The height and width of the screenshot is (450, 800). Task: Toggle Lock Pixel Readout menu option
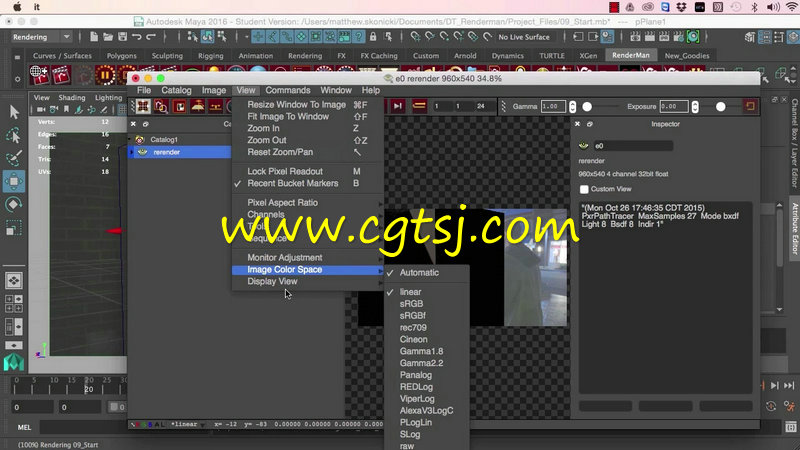[x=308, y=171]
